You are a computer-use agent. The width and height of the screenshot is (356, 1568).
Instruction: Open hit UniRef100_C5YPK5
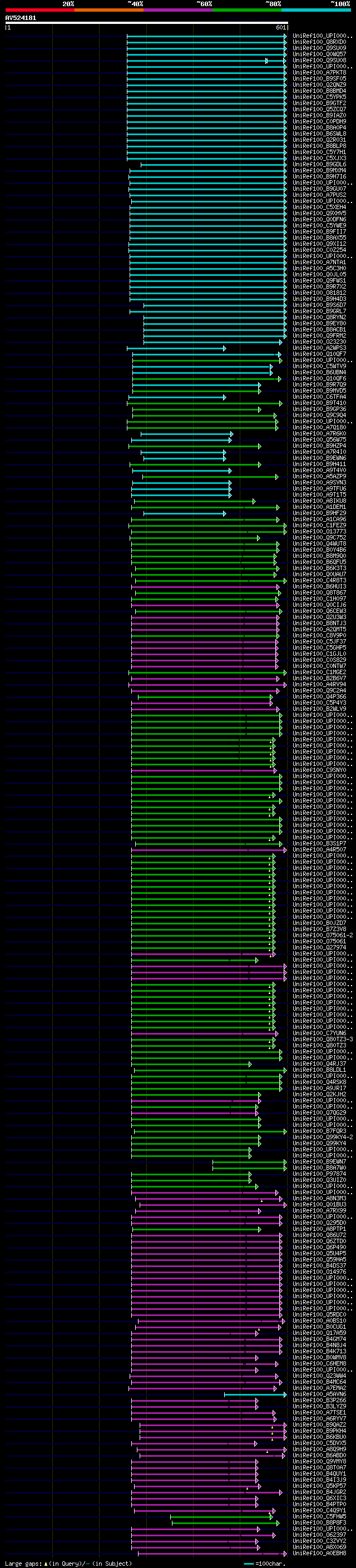[319, 97]
